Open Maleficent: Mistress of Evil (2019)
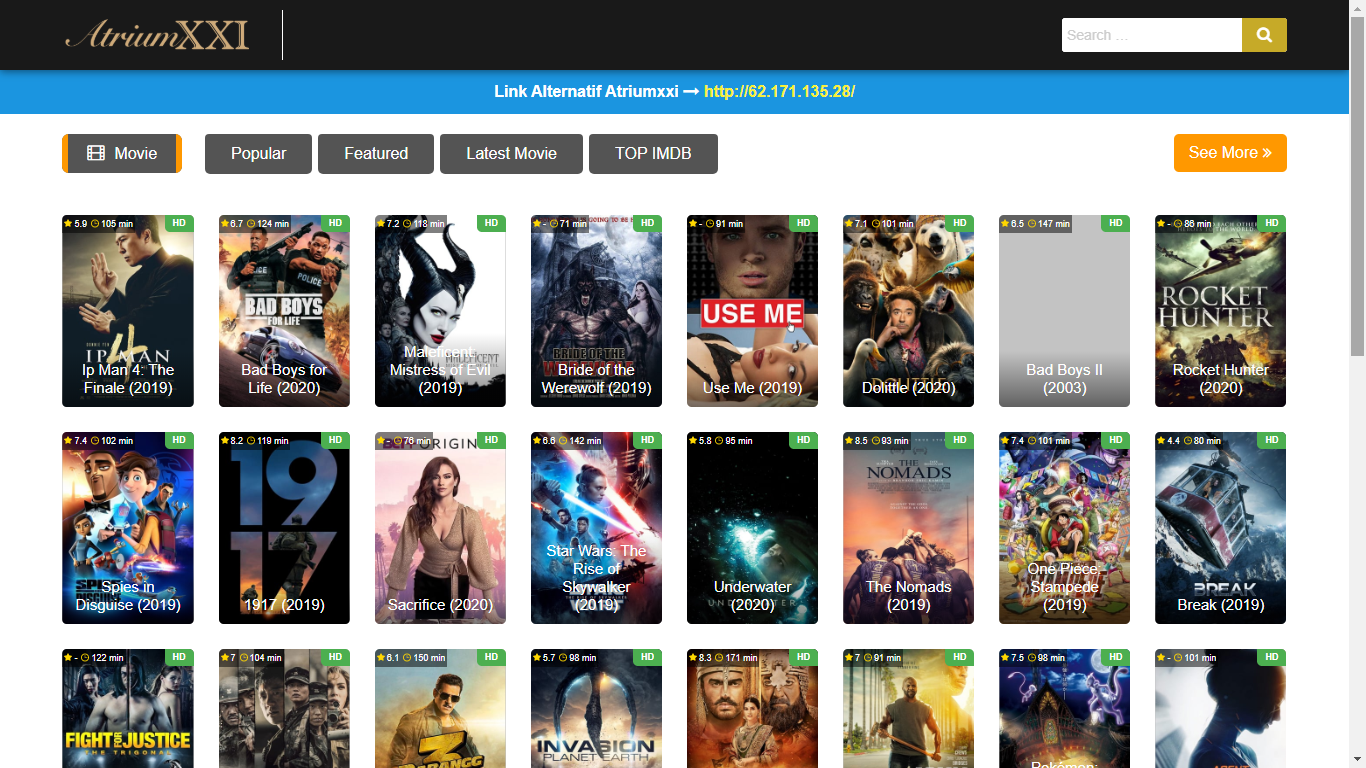1366x768 pixels. (440, 311)
